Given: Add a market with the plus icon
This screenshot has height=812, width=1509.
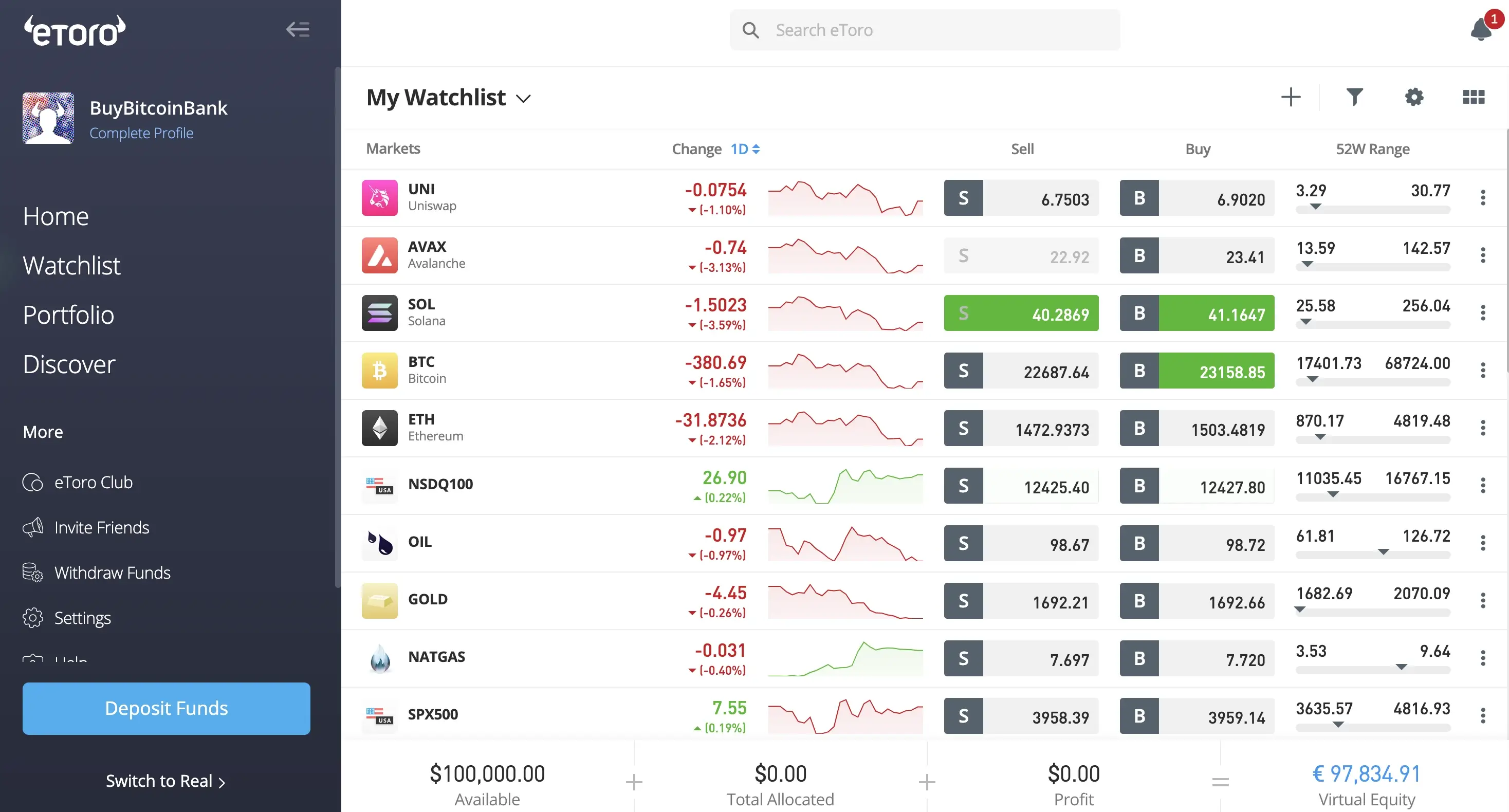Looking at the screenshot, I should point(1291,97).
